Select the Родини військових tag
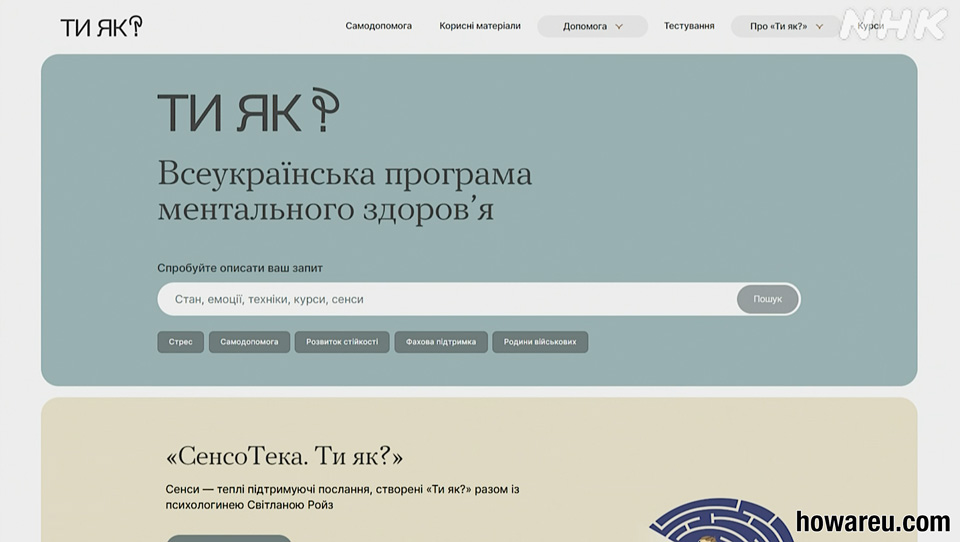This screenshot has width=960, height=542. coord(540,342)
